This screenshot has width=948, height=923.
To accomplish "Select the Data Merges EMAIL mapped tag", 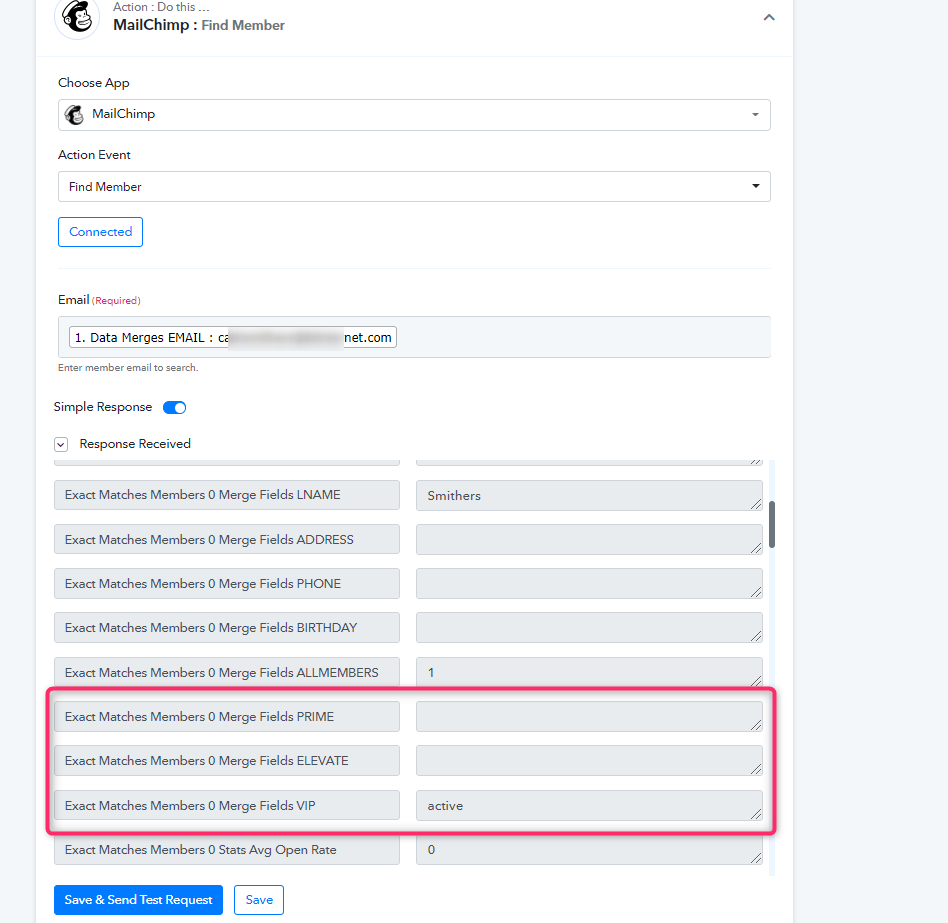I will click(x=233, y=337).
